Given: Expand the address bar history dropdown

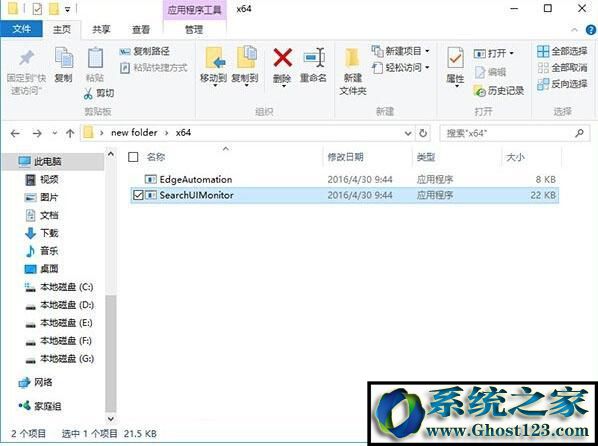Looking at the screenshot, I should (x=408, y=133).
